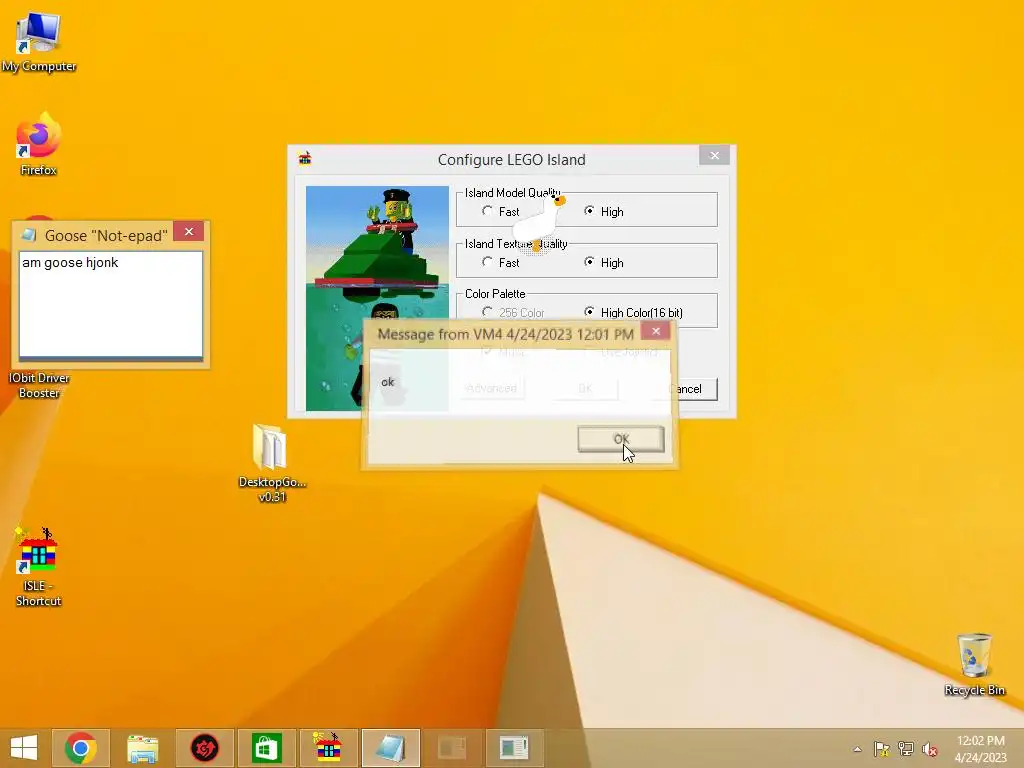Launch Google Chrome from the taskbar
Viewport: 1024px width, 768px height.
[x=80, y=748]
